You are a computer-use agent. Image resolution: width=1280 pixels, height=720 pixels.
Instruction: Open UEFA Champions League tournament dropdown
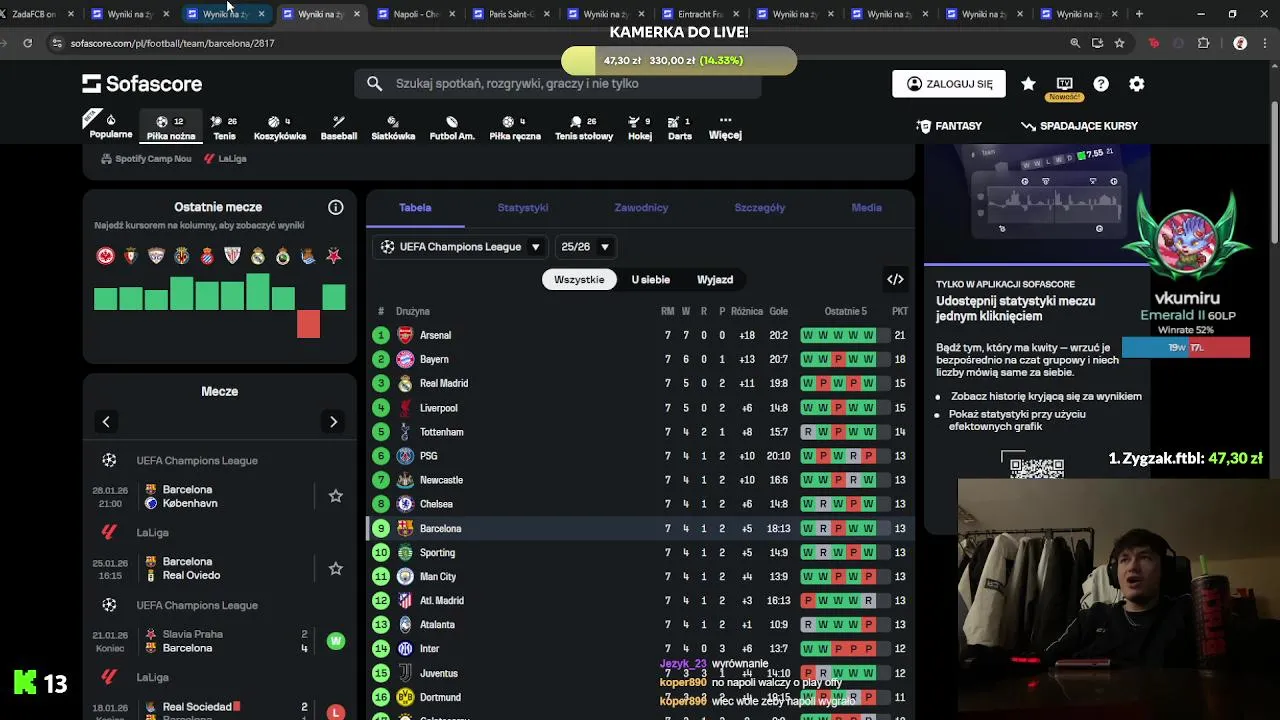pos(461,246)
